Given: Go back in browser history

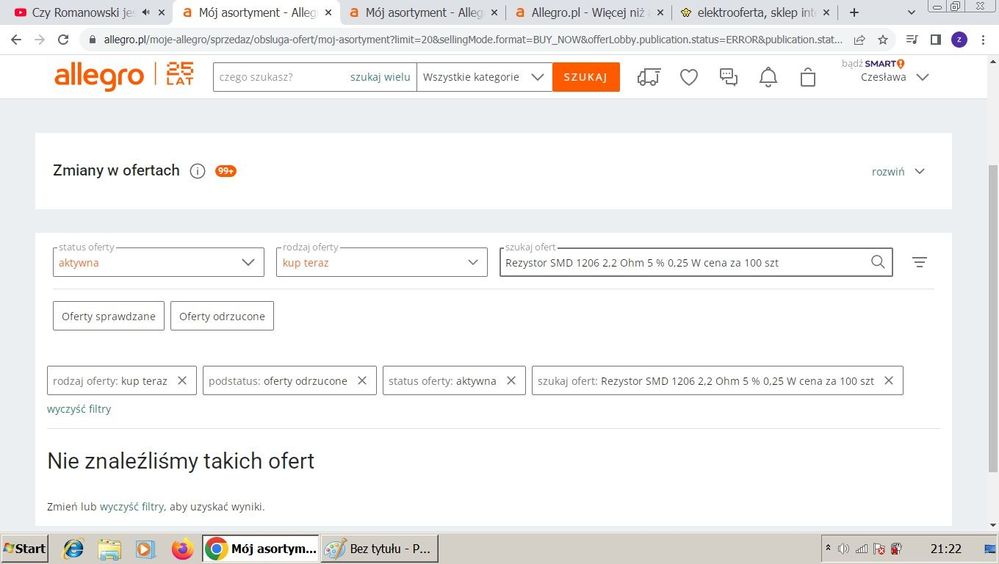Looking at the screenshot, I should pos(16,40).
